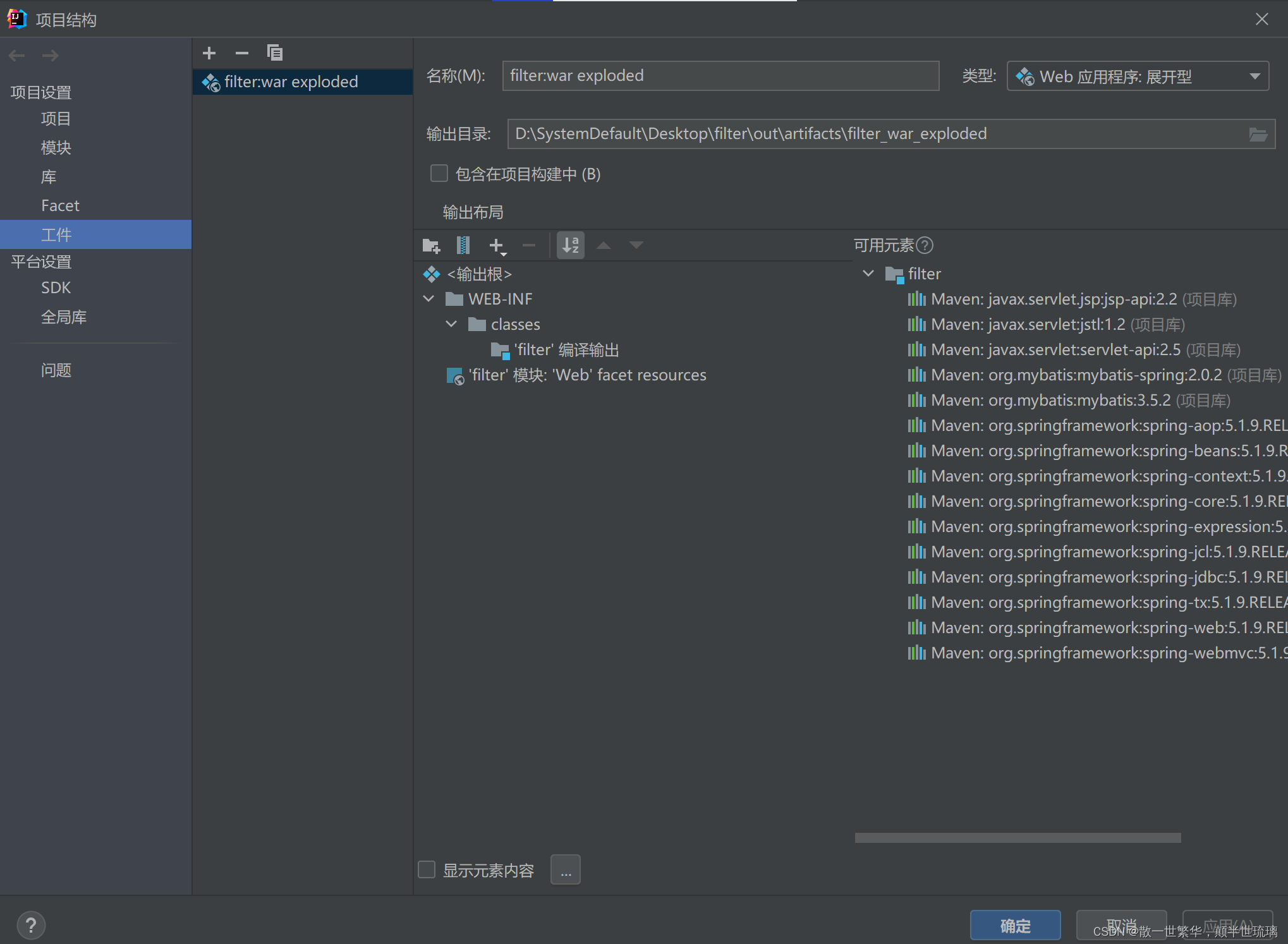Image resolution: width=1288 pixels, height=944 pixels.
Task: Select the filter:war exploded artifact
Action: click(303, 82)
